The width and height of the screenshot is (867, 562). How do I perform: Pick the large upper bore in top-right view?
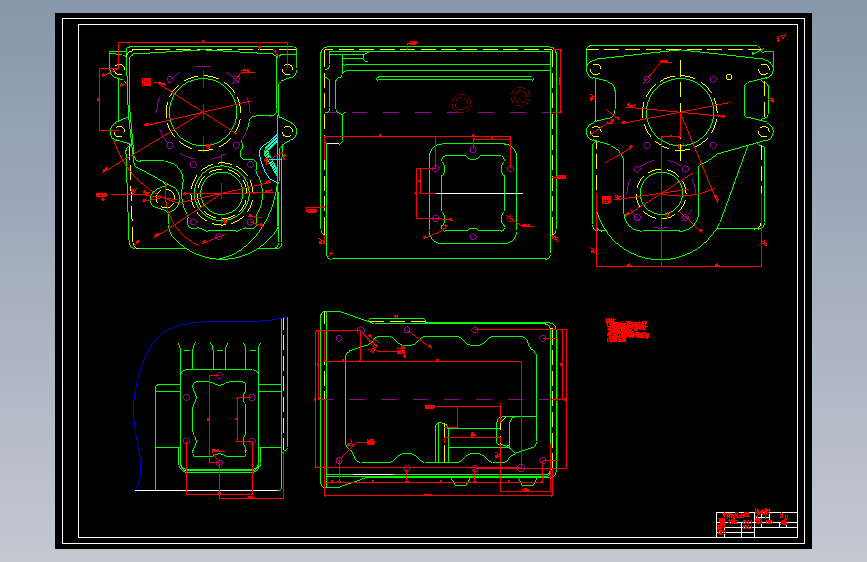(x=680, y=112)
